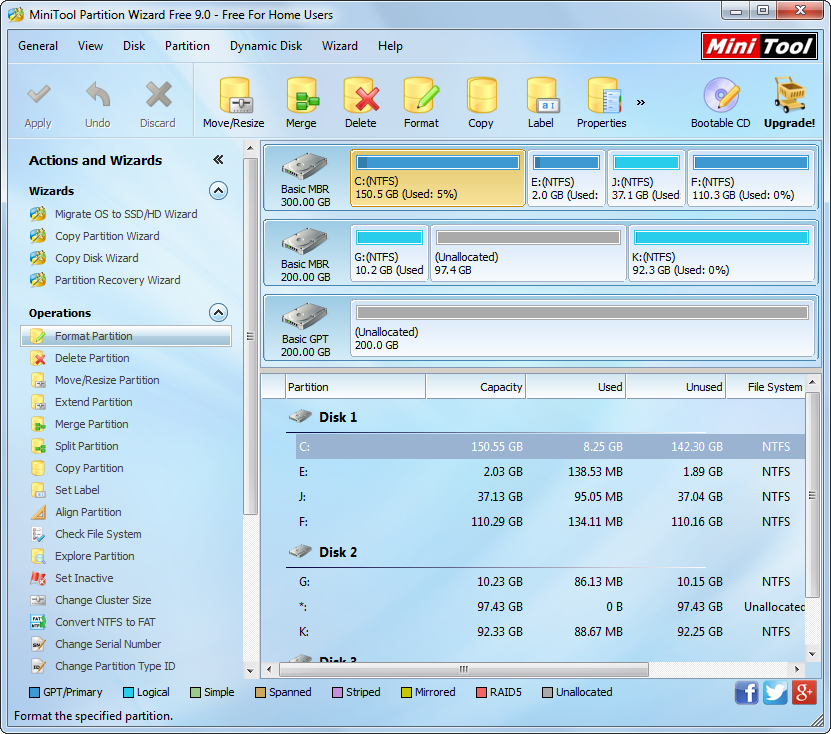Select the C:(NTFS) 150.5 GB partition block
Screen dimensions: 831x734
click(x=438, y=178)
